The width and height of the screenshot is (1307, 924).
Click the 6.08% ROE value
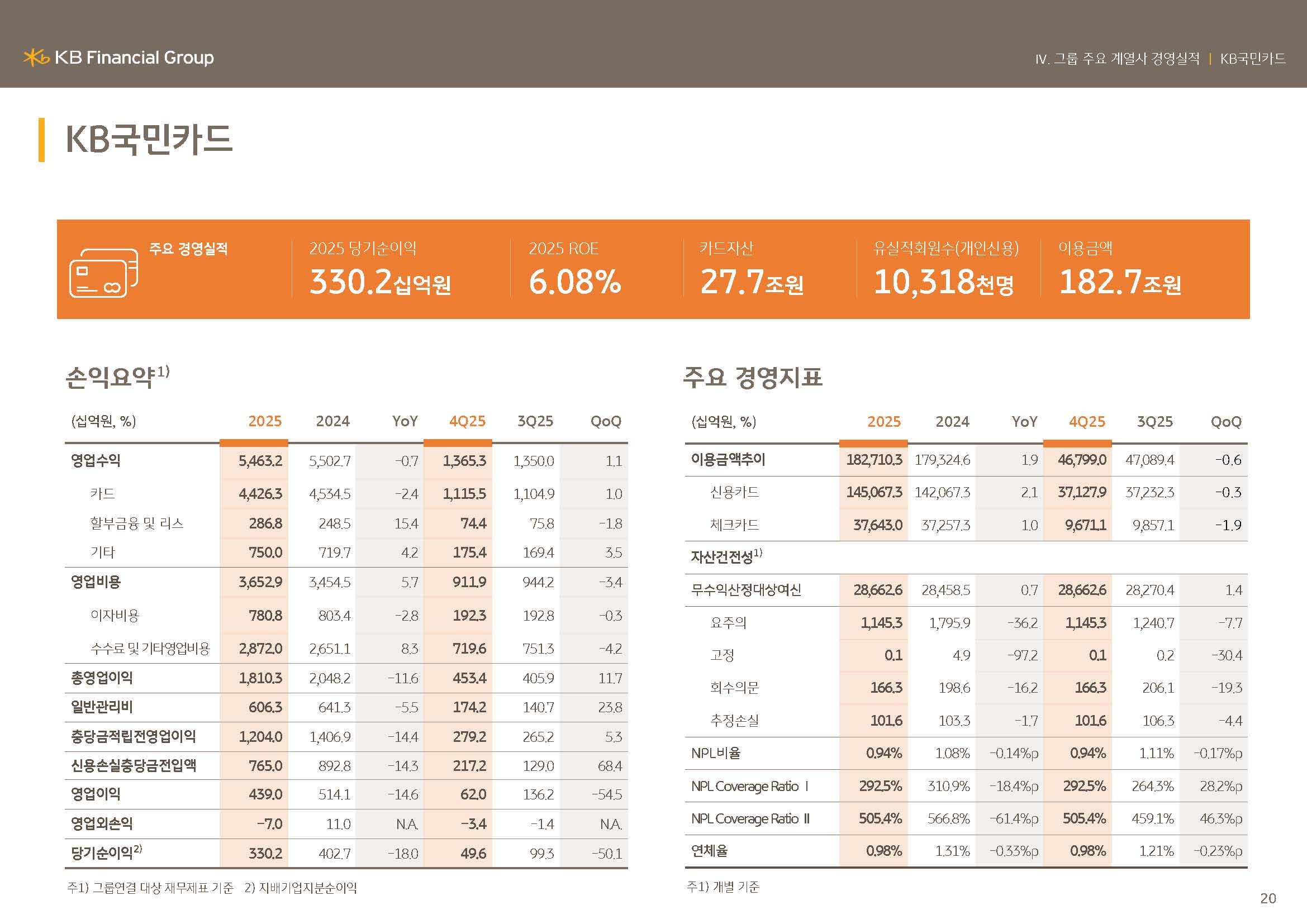coord(574,282)
